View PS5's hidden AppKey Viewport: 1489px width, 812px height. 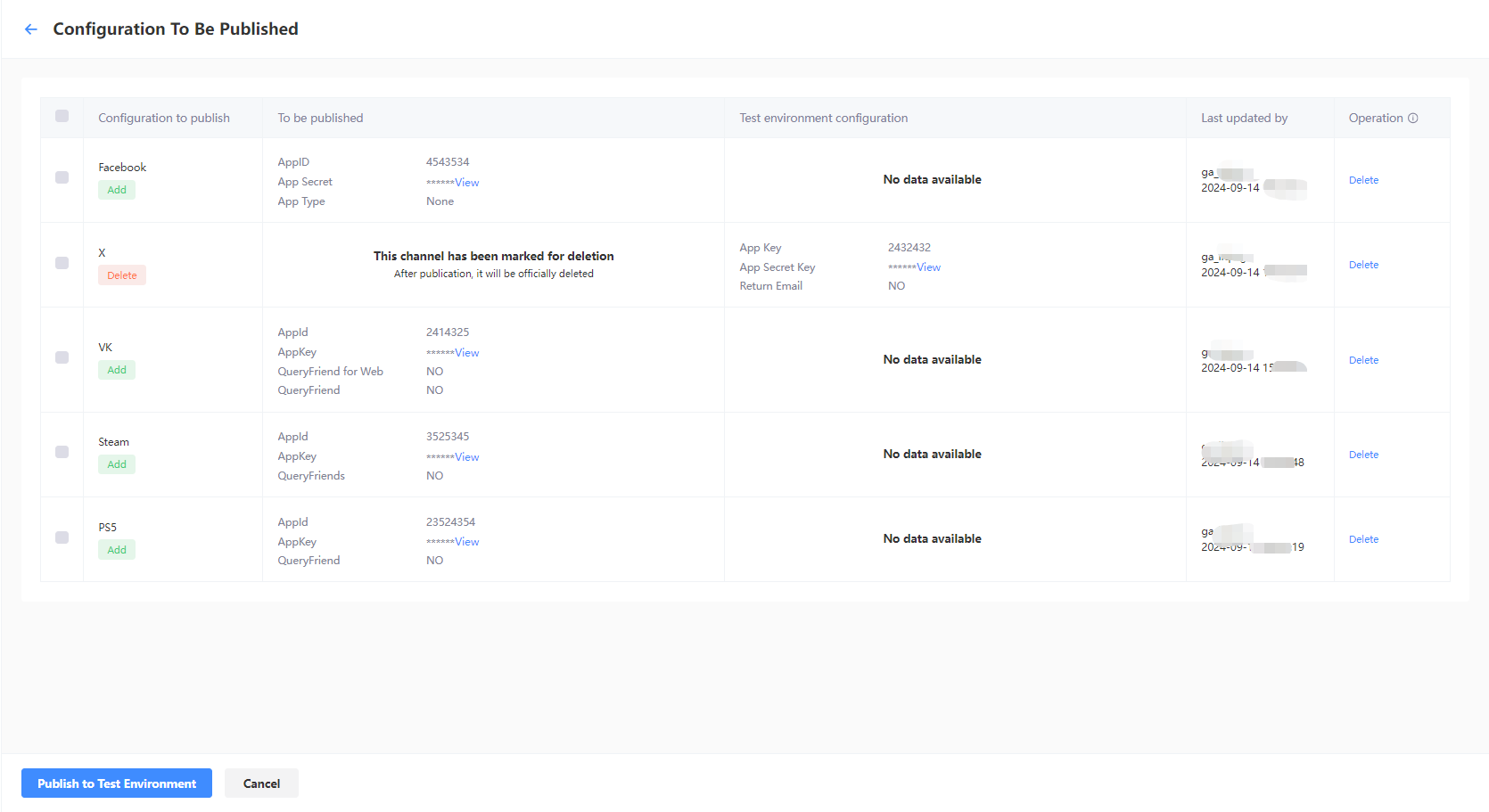click(467, 541)
